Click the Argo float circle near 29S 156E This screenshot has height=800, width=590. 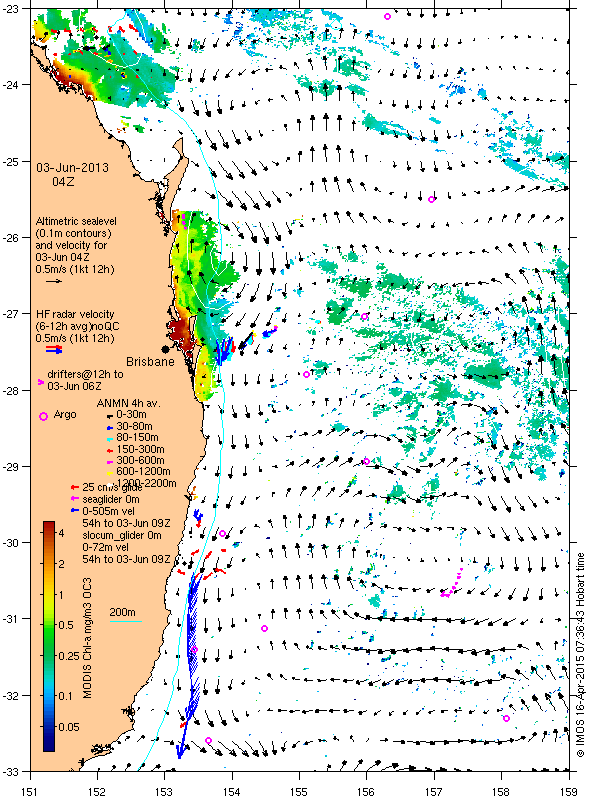tap(366, 462)
